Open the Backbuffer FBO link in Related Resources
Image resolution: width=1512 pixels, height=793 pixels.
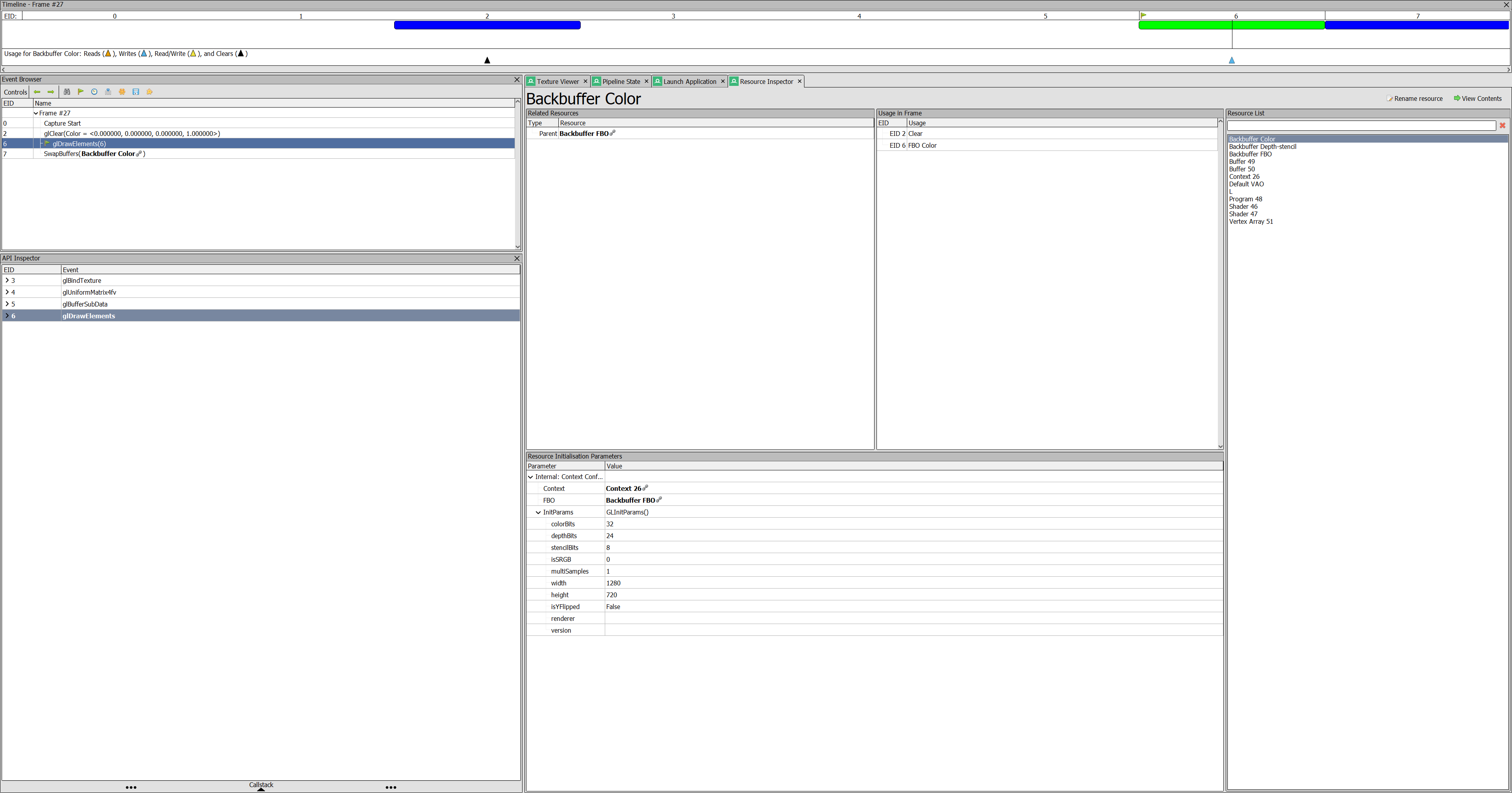tap(585, 133)
